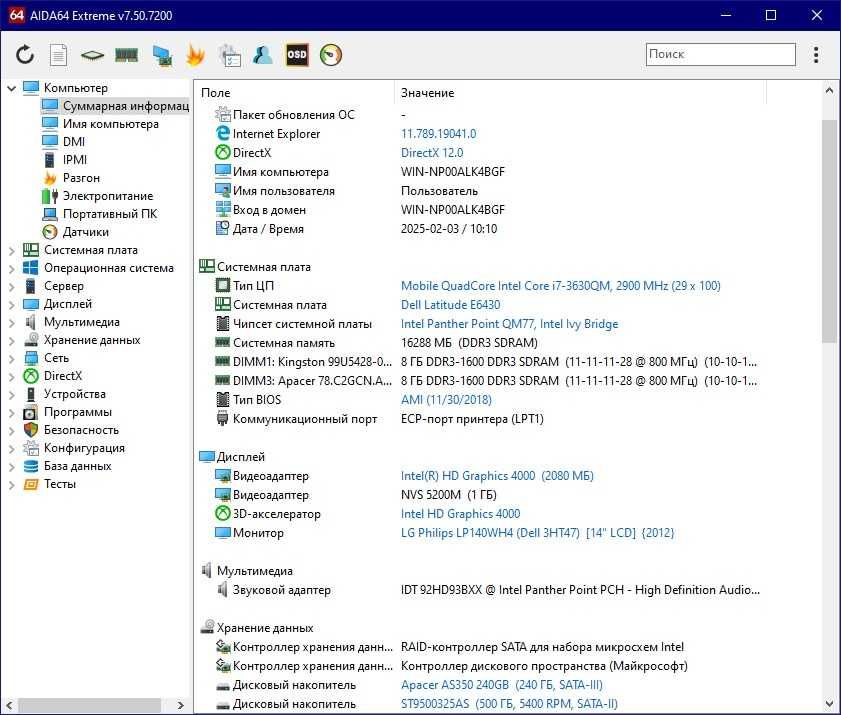Collapse the Компьютер tree node

tap(11, 88)
